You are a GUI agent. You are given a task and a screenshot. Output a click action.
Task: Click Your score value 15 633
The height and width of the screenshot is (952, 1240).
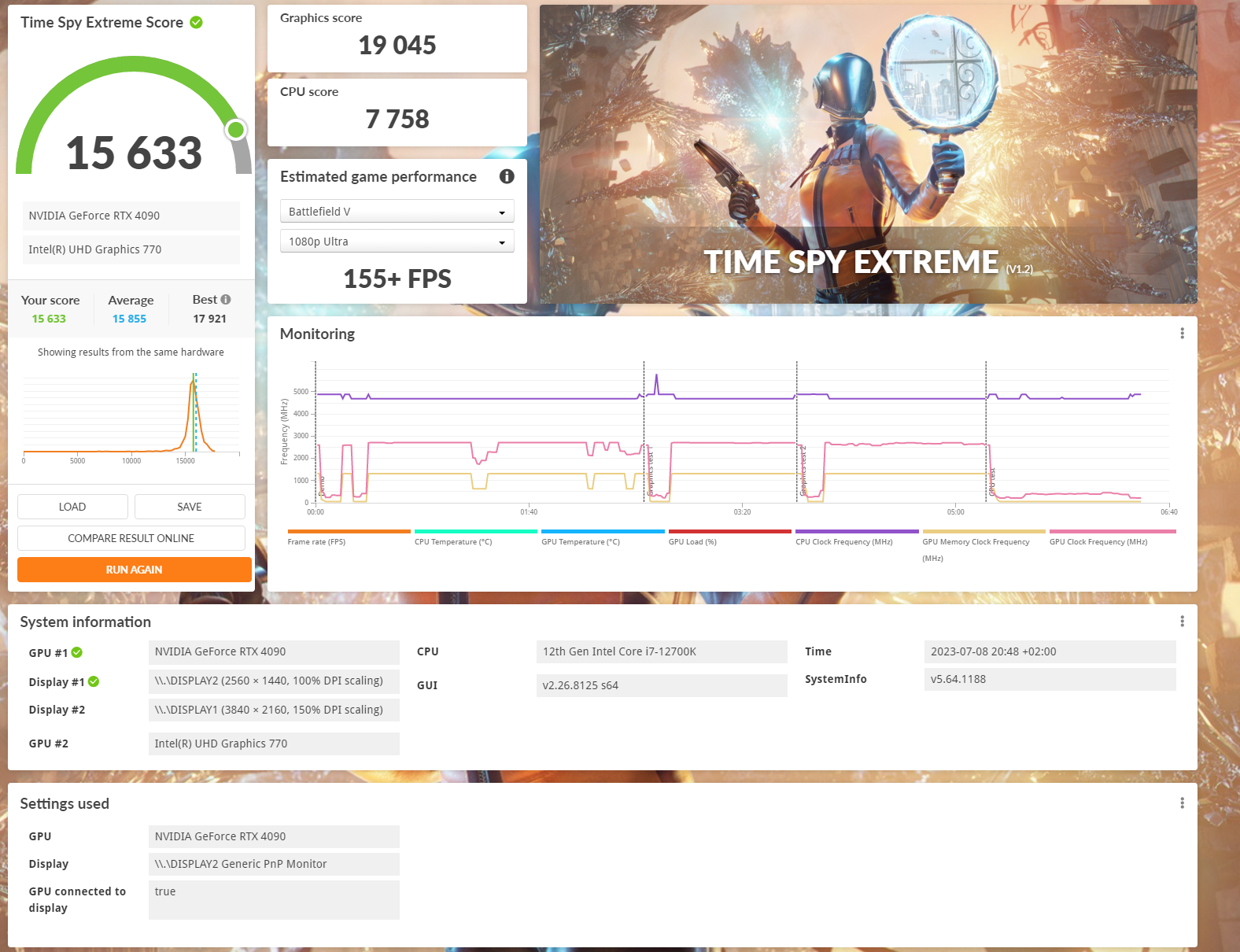[x=49, y=319]
